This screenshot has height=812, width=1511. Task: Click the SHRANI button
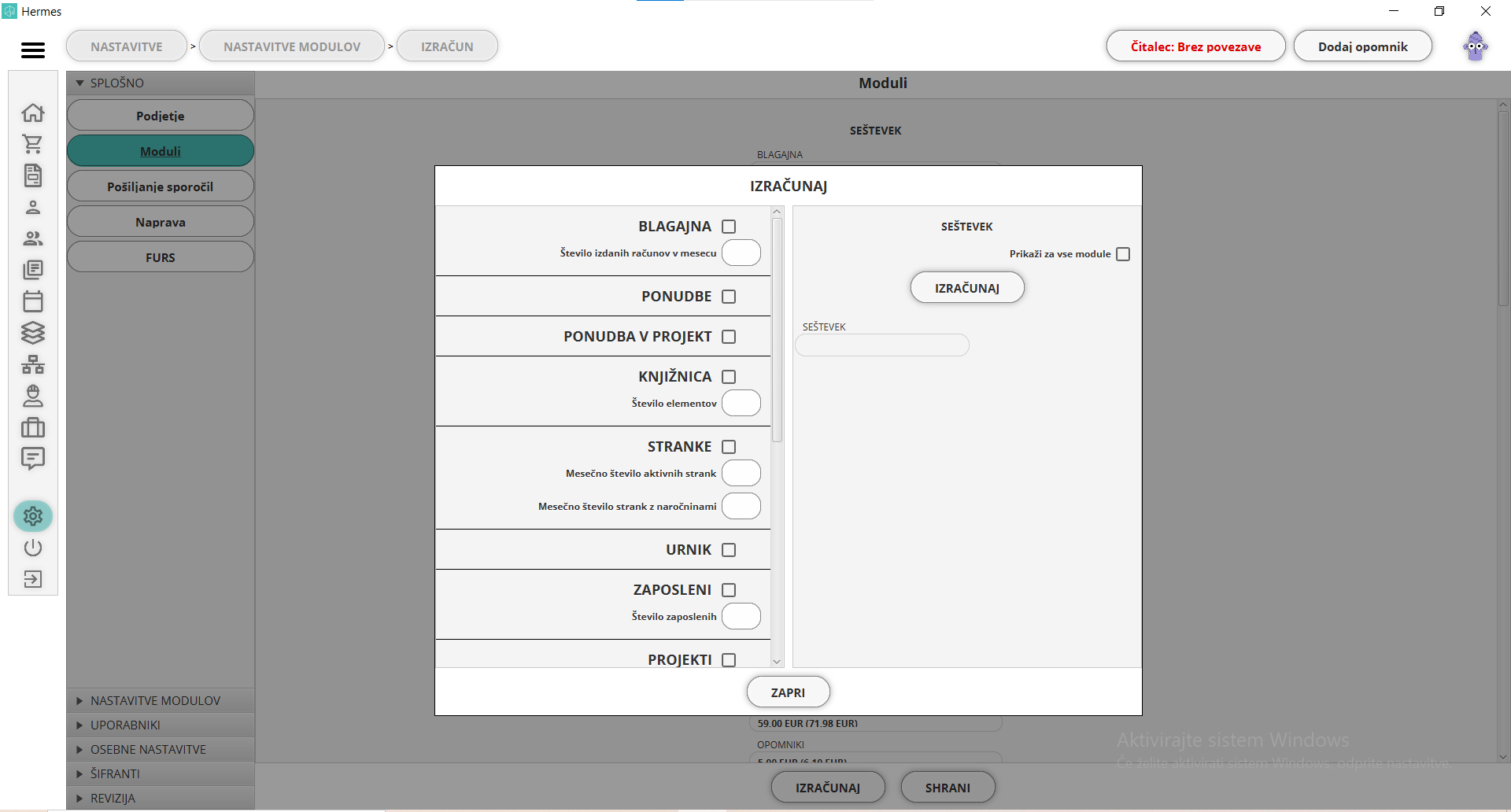click(948, 788)
